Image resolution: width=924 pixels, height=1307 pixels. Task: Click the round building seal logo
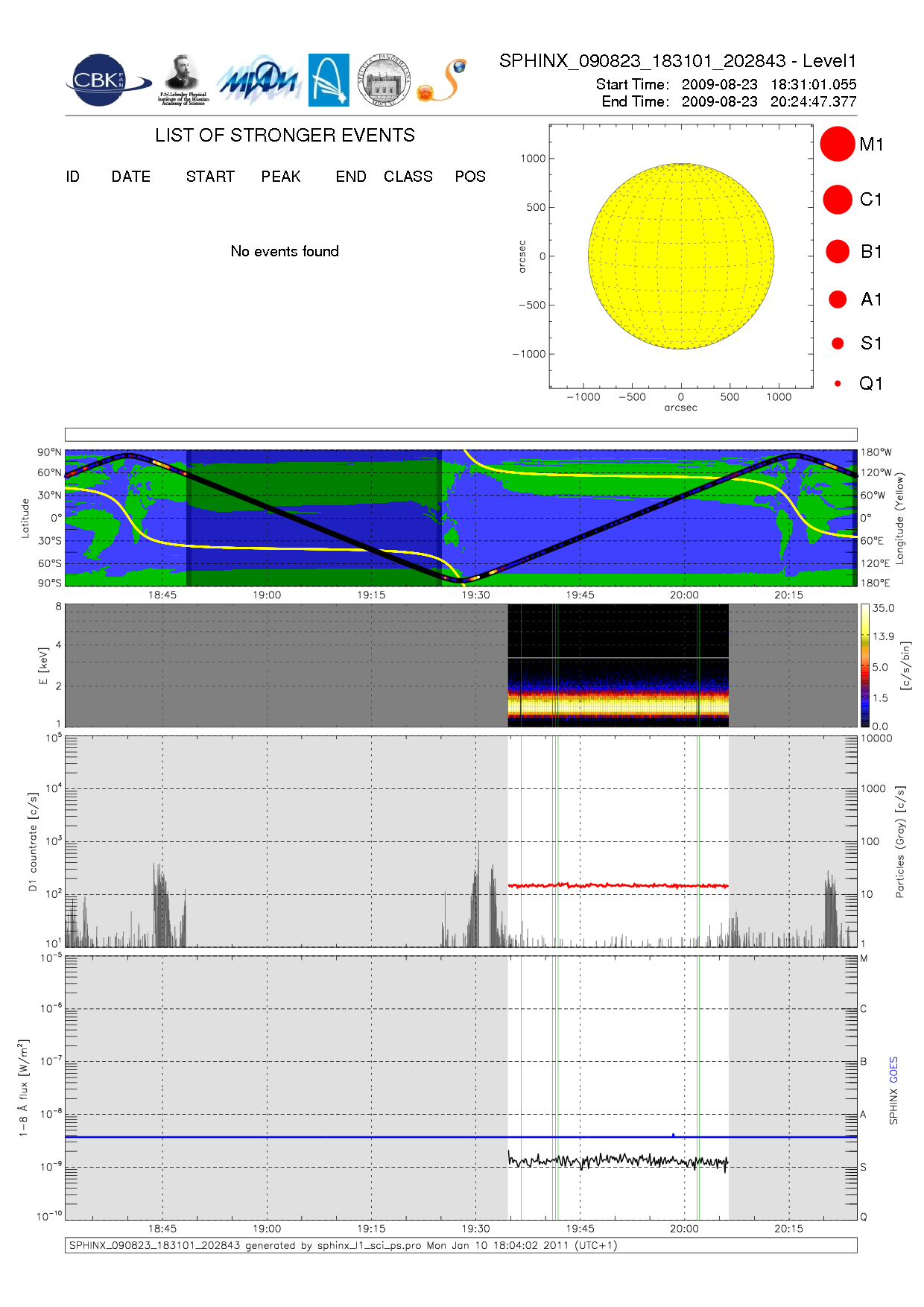[384, 80]
